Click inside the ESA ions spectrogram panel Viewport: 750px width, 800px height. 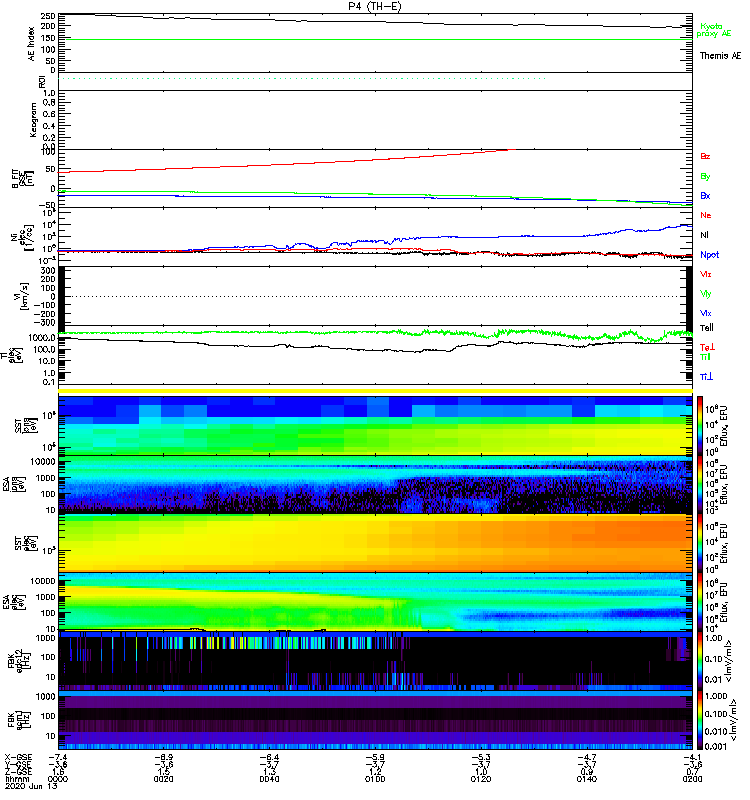(375, 484)
